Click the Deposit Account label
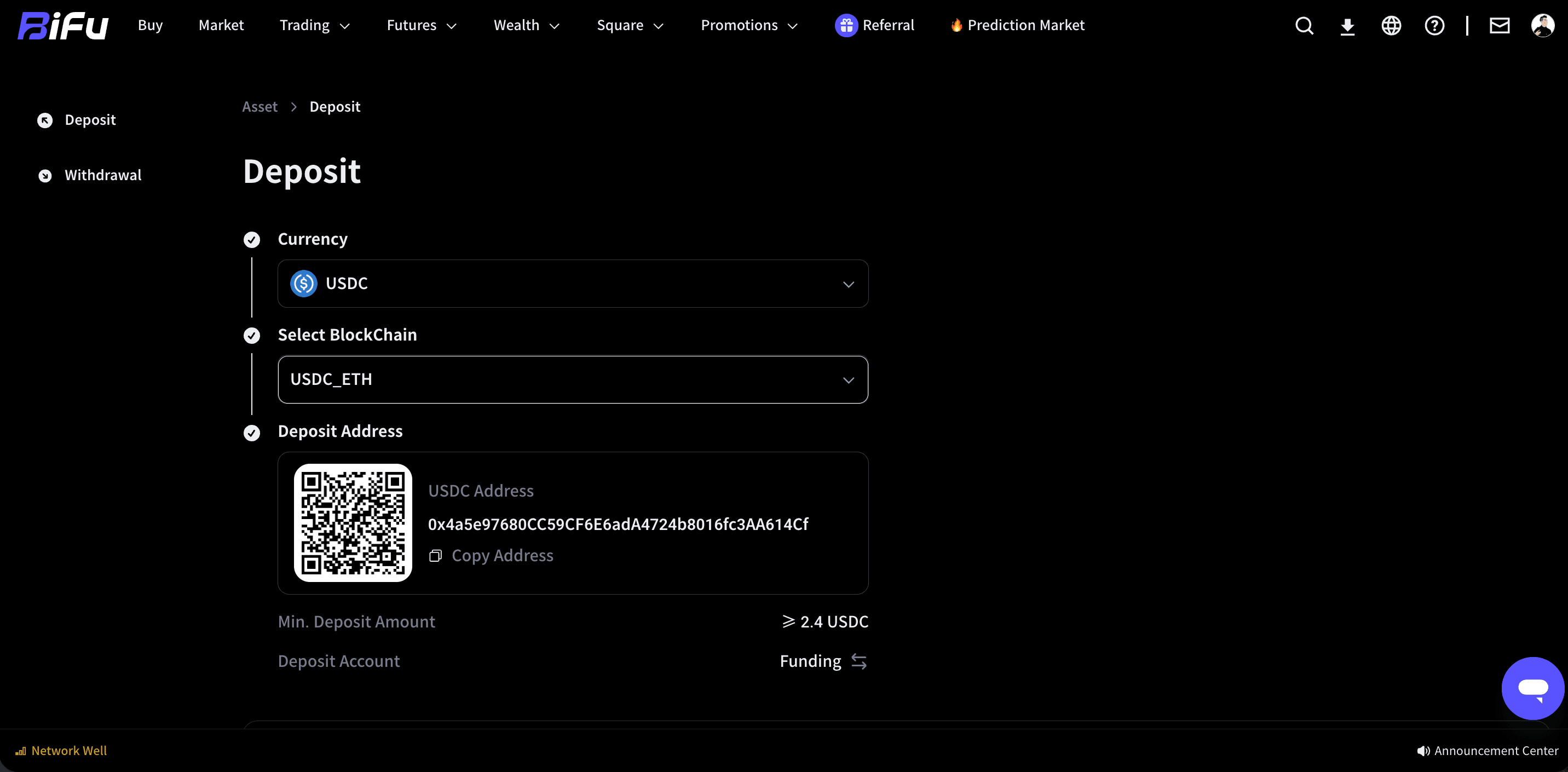This screenshot has width=1568, height=772. [x=338, y=661]
